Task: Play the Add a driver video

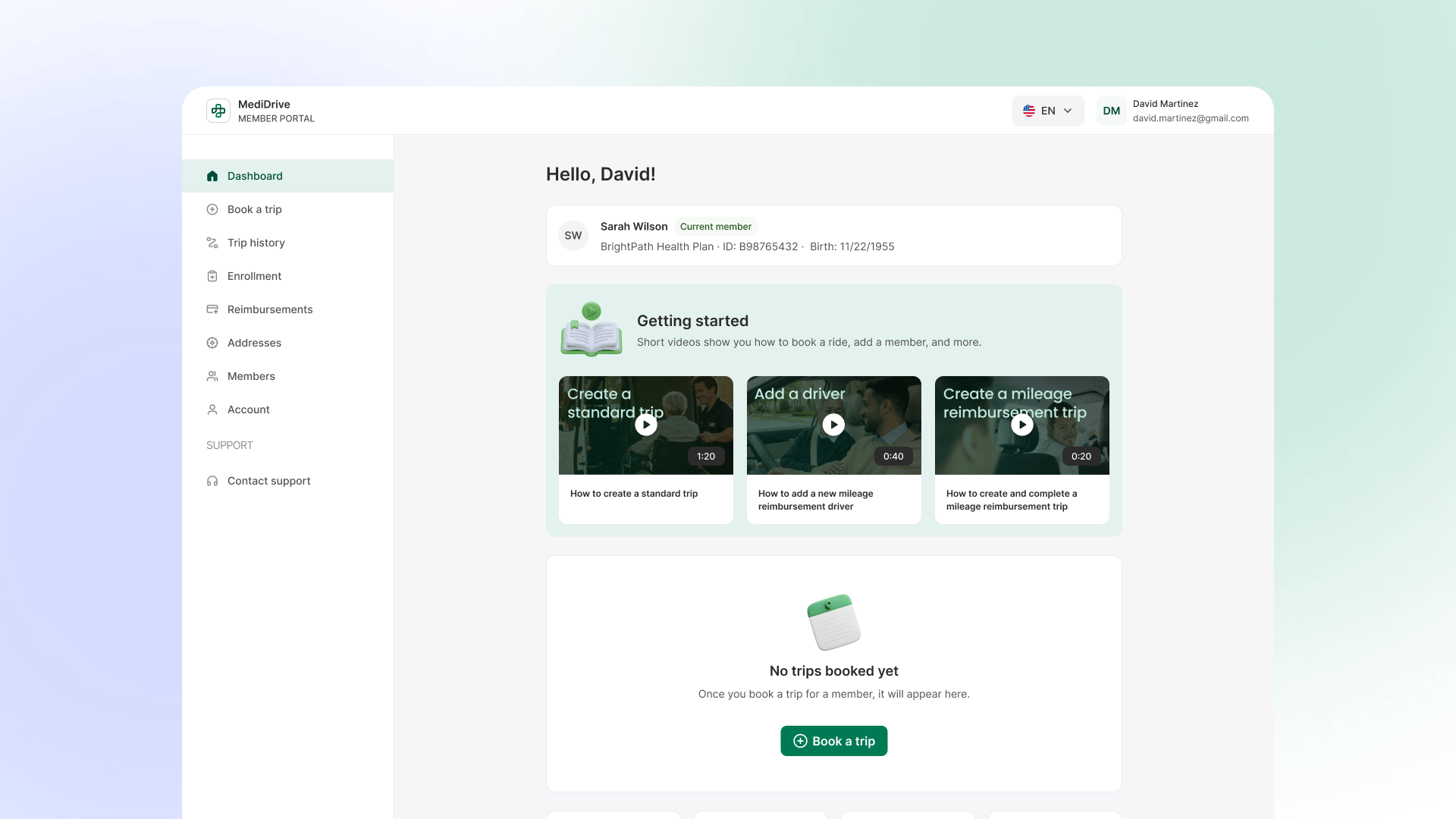Action: (834, 425)
